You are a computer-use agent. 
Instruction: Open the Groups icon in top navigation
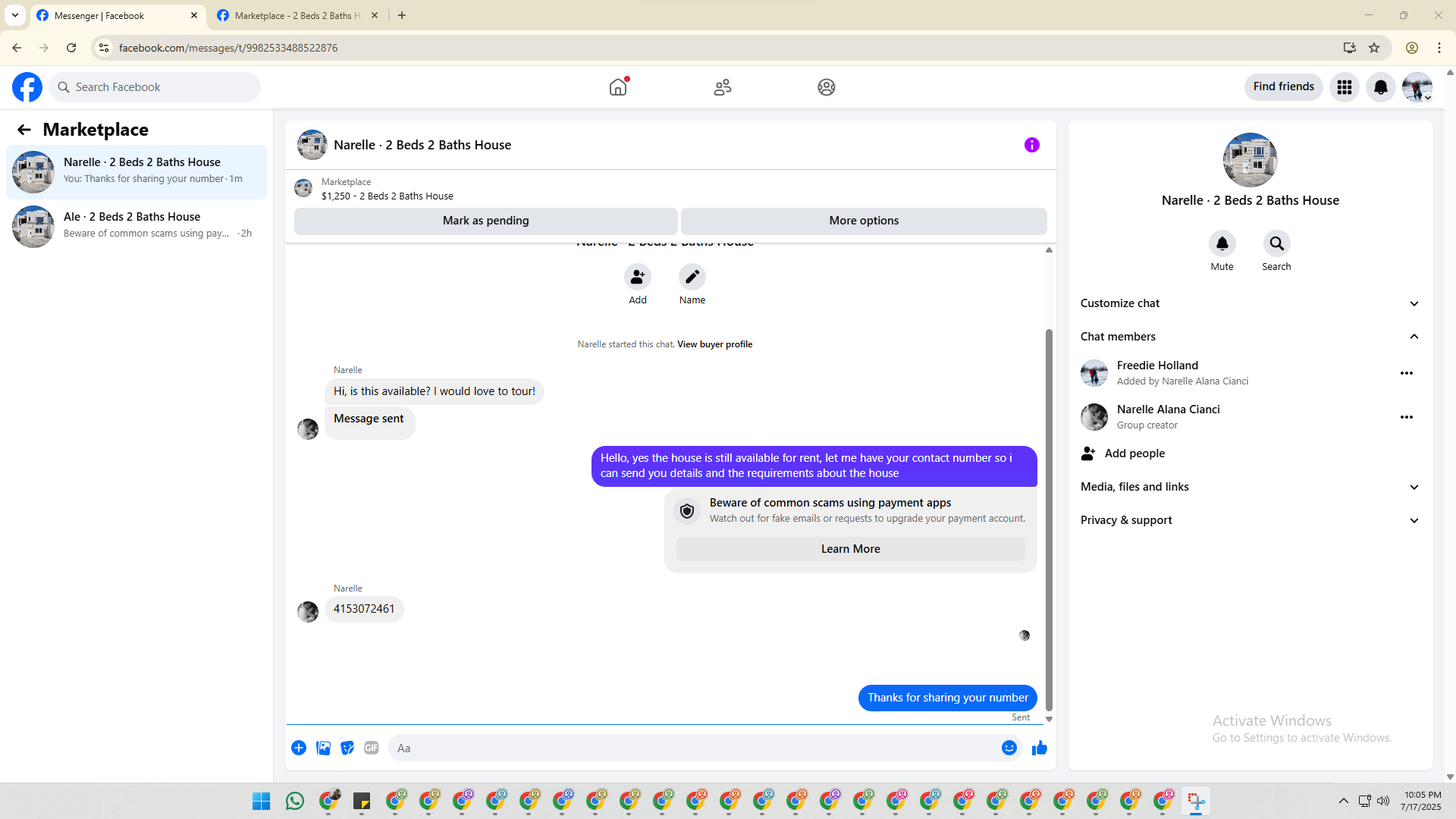(827, 87)
